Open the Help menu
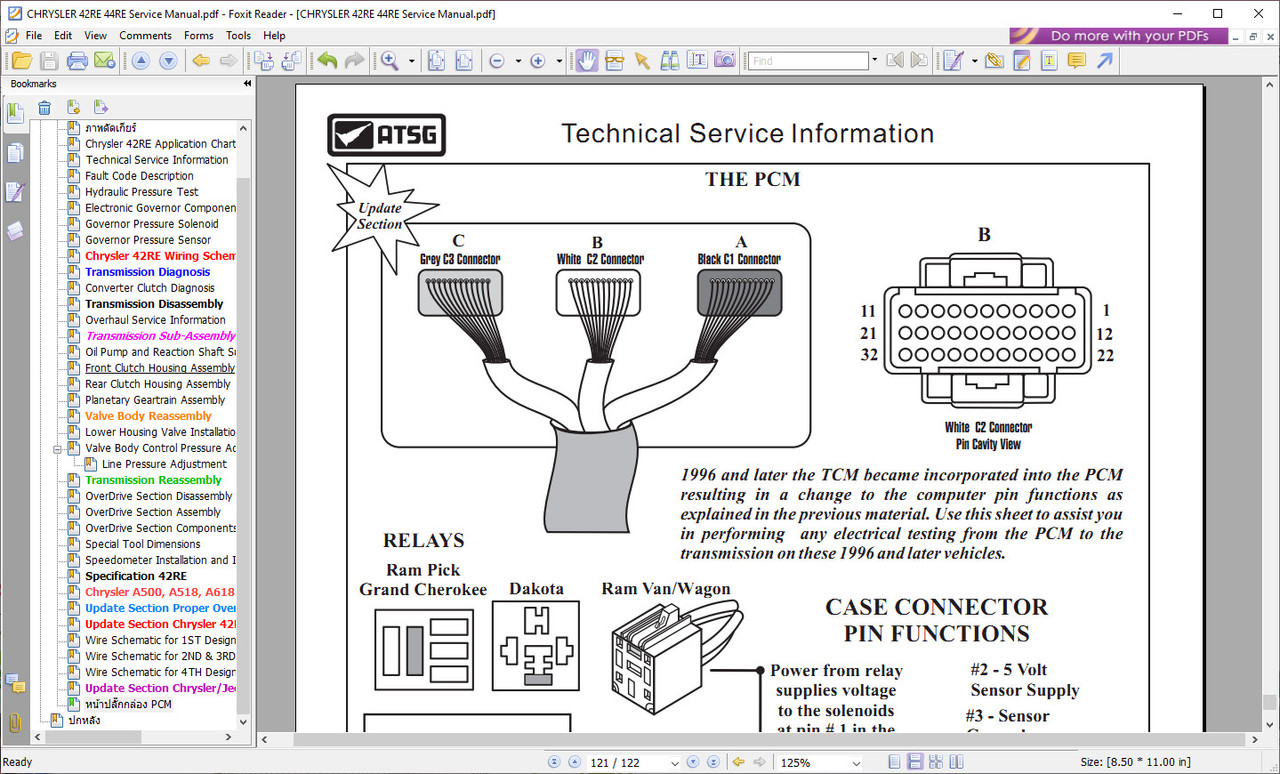1280x774 pixels. 274,35
